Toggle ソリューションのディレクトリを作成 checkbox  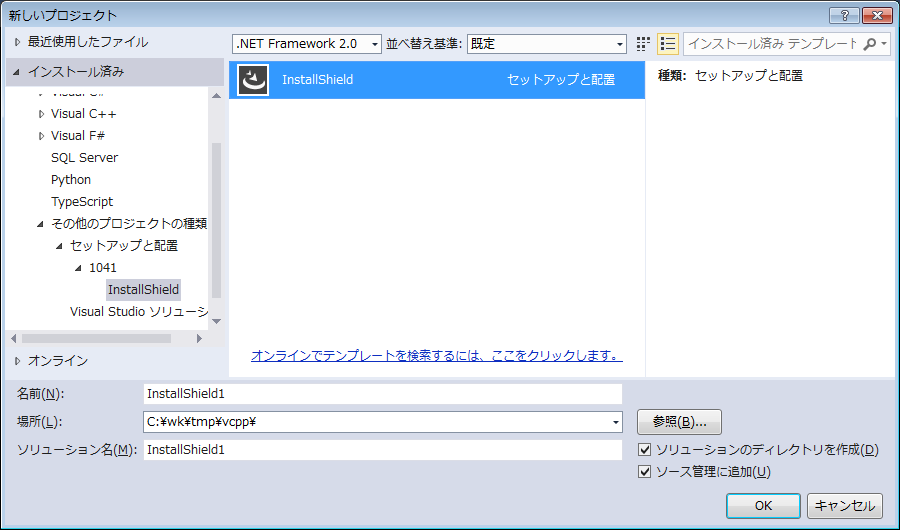pyautogui.click(x=645, y=450)
